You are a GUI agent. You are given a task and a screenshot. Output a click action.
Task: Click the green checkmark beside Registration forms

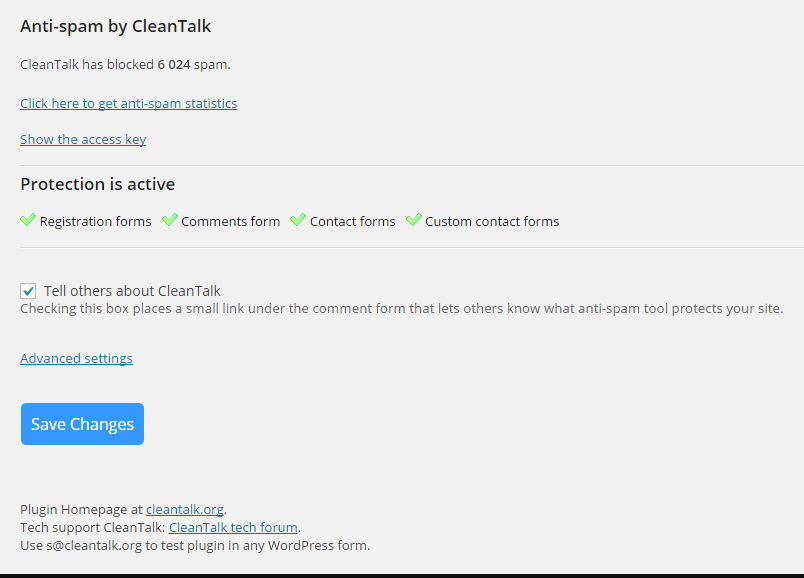28,220
